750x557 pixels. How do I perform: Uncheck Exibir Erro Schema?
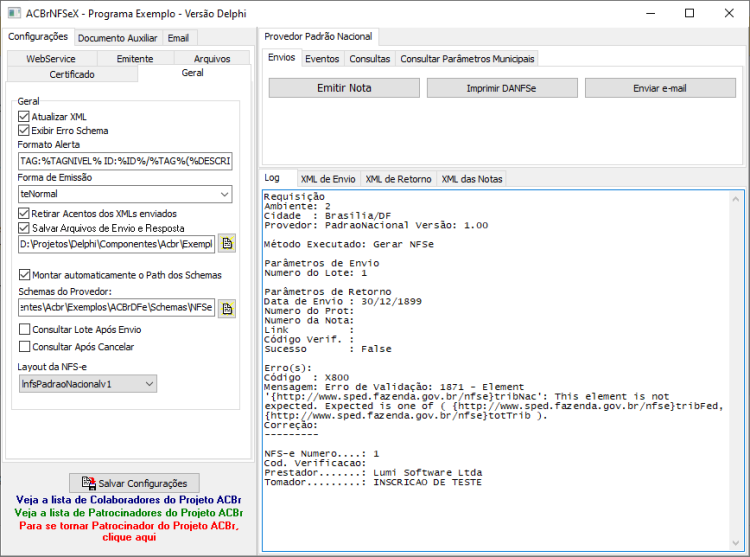click(24, 130)
